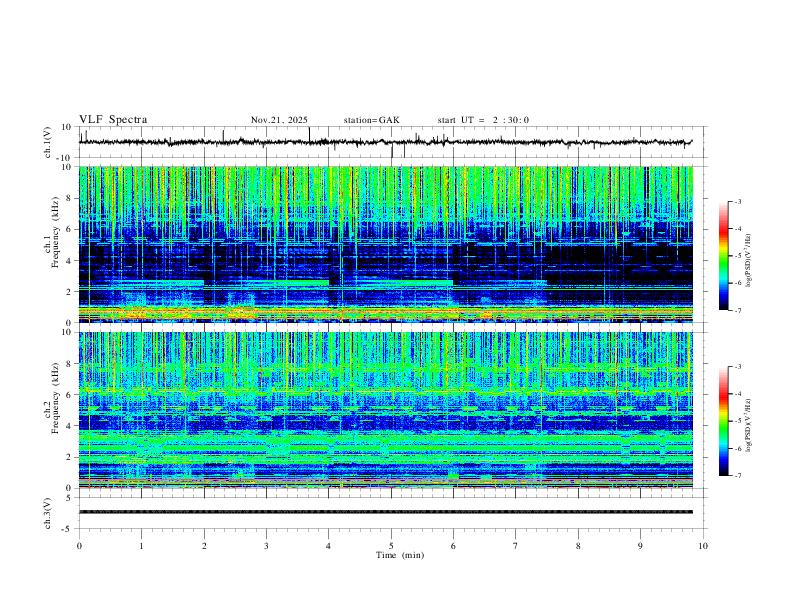Click the time axis tick label "1"
This screenshot has width=792, height=612.
pyautogui.click(x=141, y=546)
